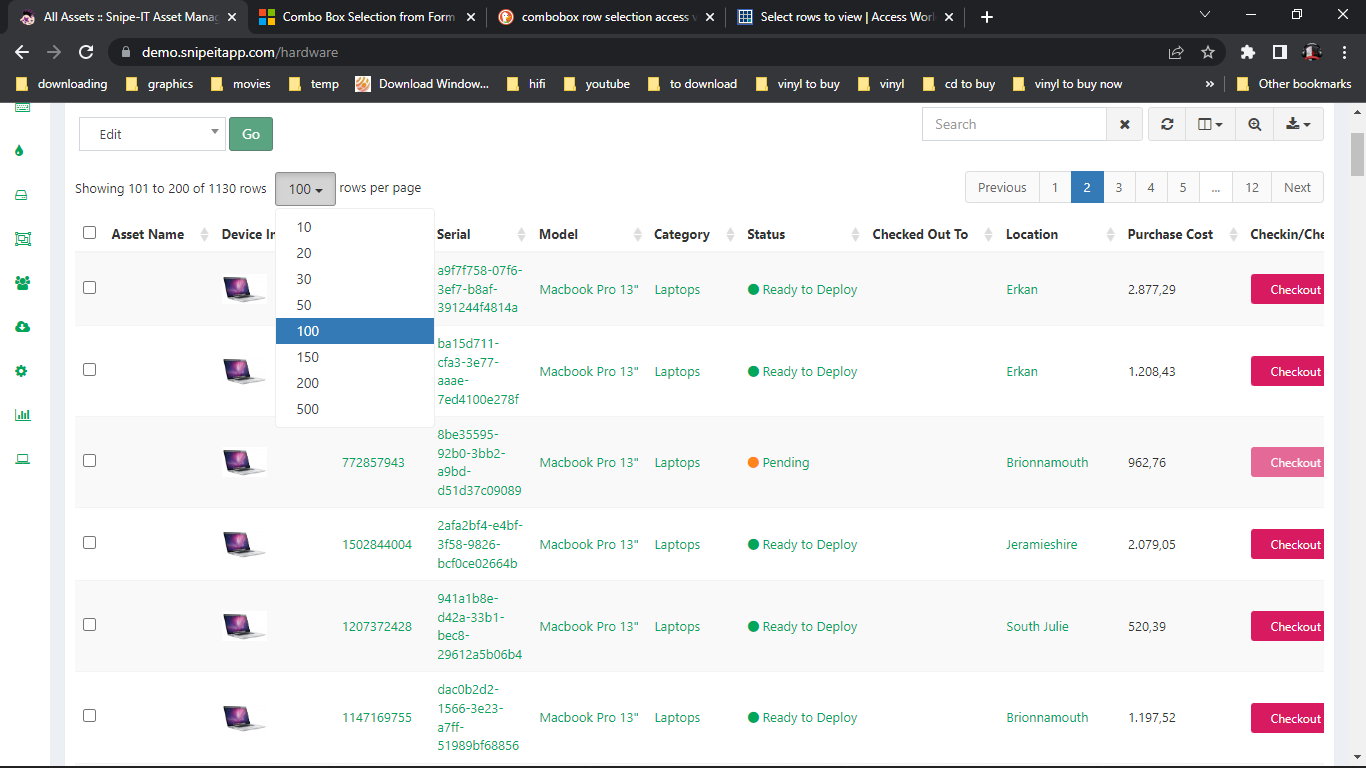Jump to page 12 of the asset list
Screen dimensions: 1366x768
[x=1251, y=187]
